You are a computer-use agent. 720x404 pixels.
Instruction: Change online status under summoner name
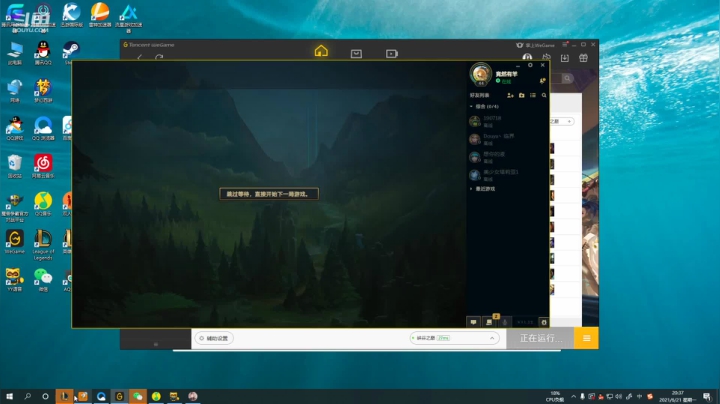pyautogui.click(x=504, y=81)
